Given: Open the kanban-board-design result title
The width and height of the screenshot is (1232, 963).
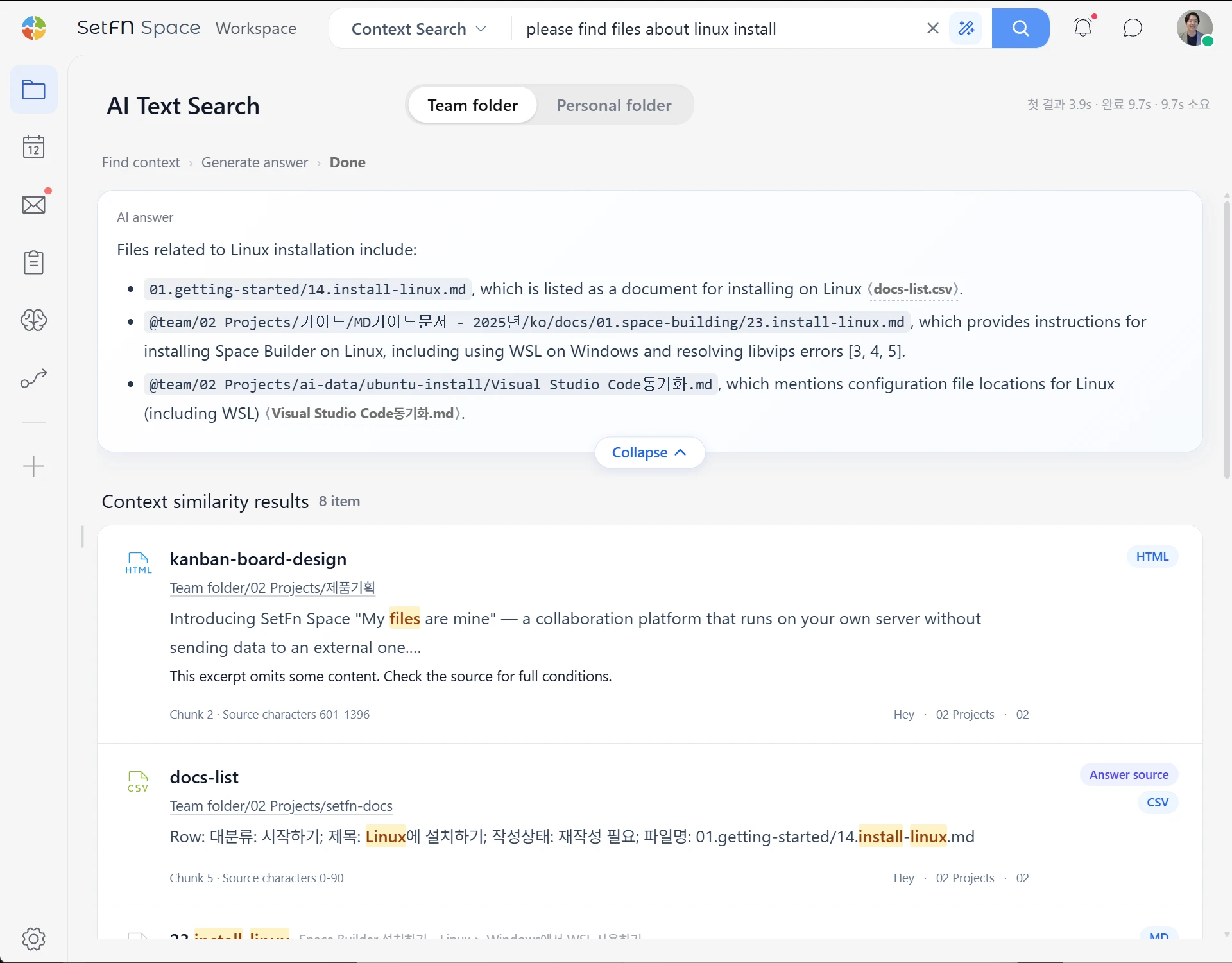Looking at the screenshot, I should 258,559.
